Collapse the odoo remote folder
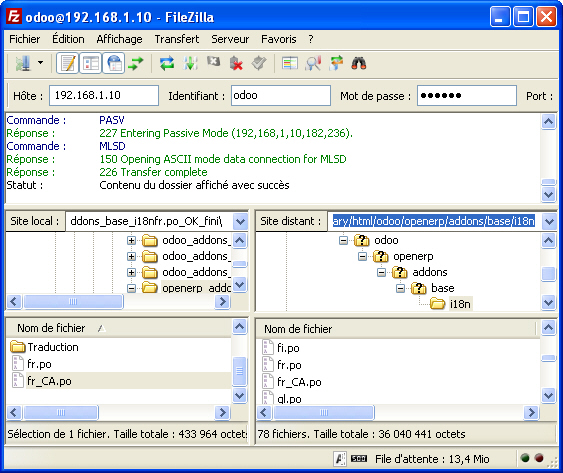 tap(344, 240)
